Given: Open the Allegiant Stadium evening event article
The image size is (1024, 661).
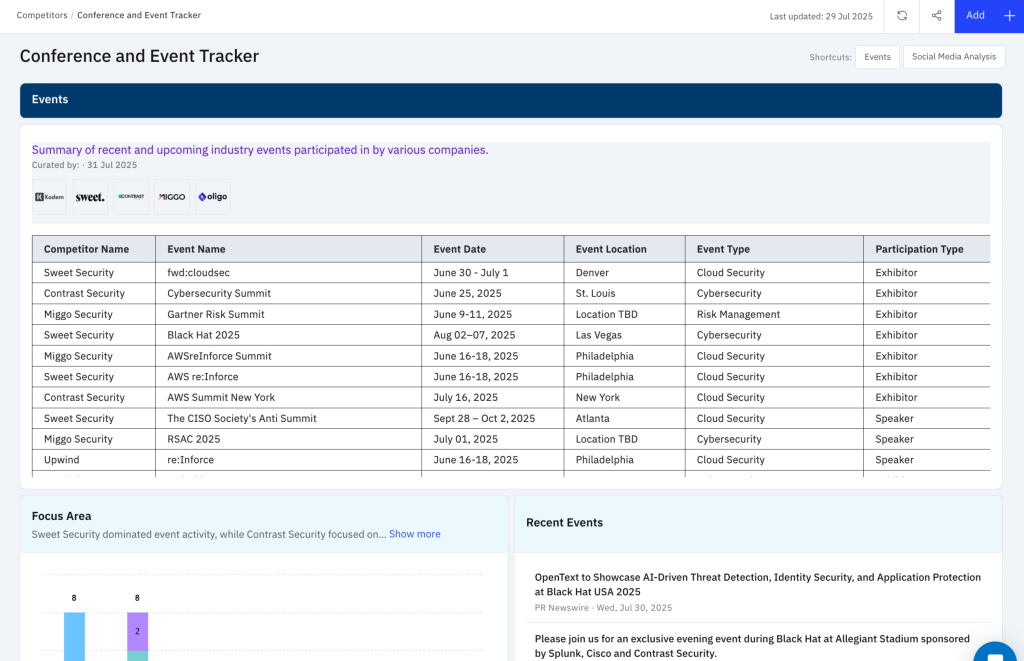Looking at the screenshot, I should point(752,646).
